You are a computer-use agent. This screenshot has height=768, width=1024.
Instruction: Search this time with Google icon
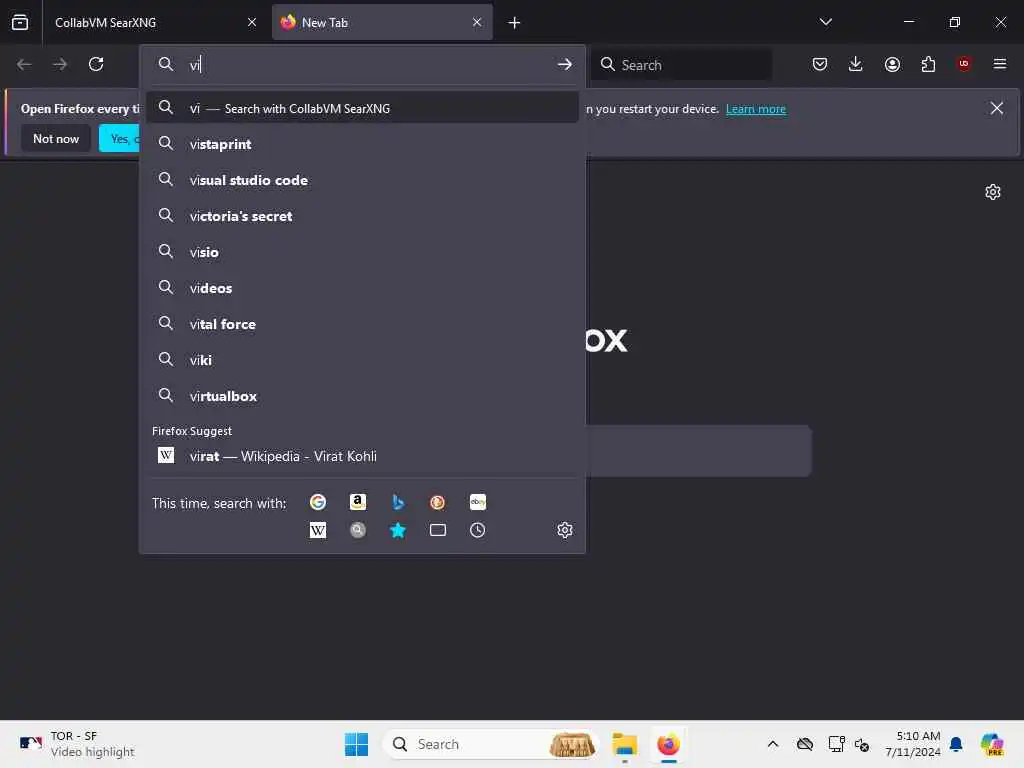(318, 502)
